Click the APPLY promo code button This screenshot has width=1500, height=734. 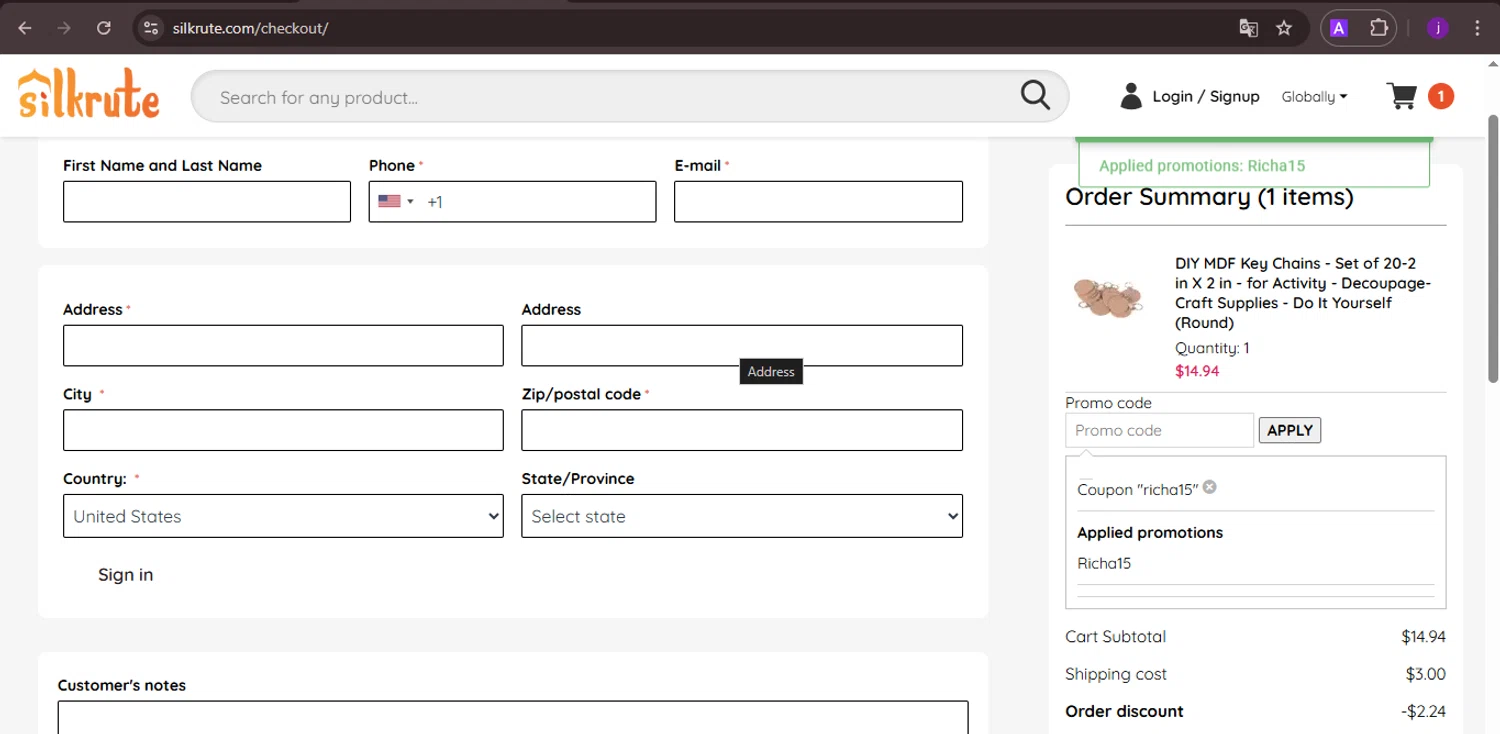pos(1290,430)
